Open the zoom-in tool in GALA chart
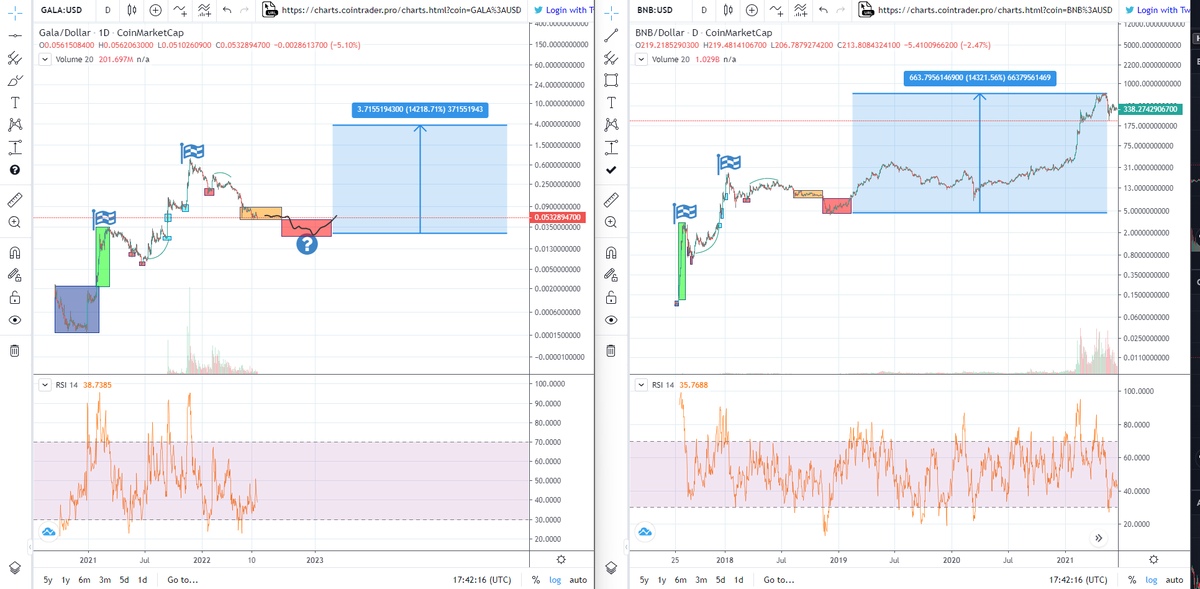1200x589 pixels. 14,222
